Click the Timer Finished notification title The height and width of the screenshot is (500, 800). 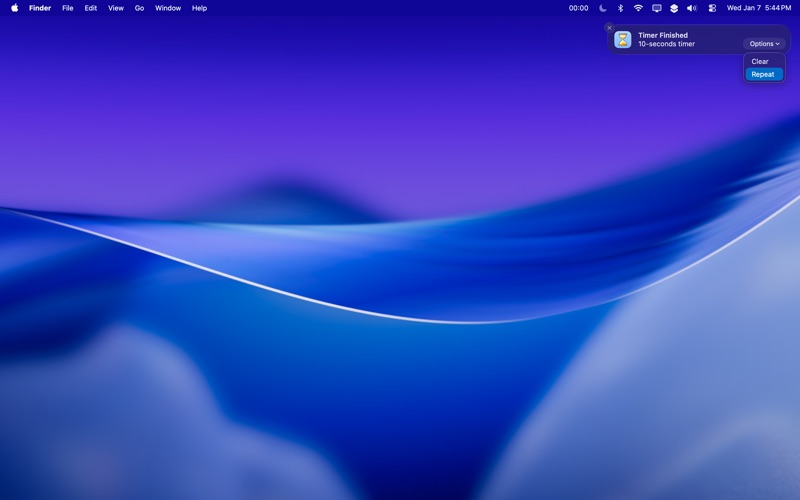663,35
